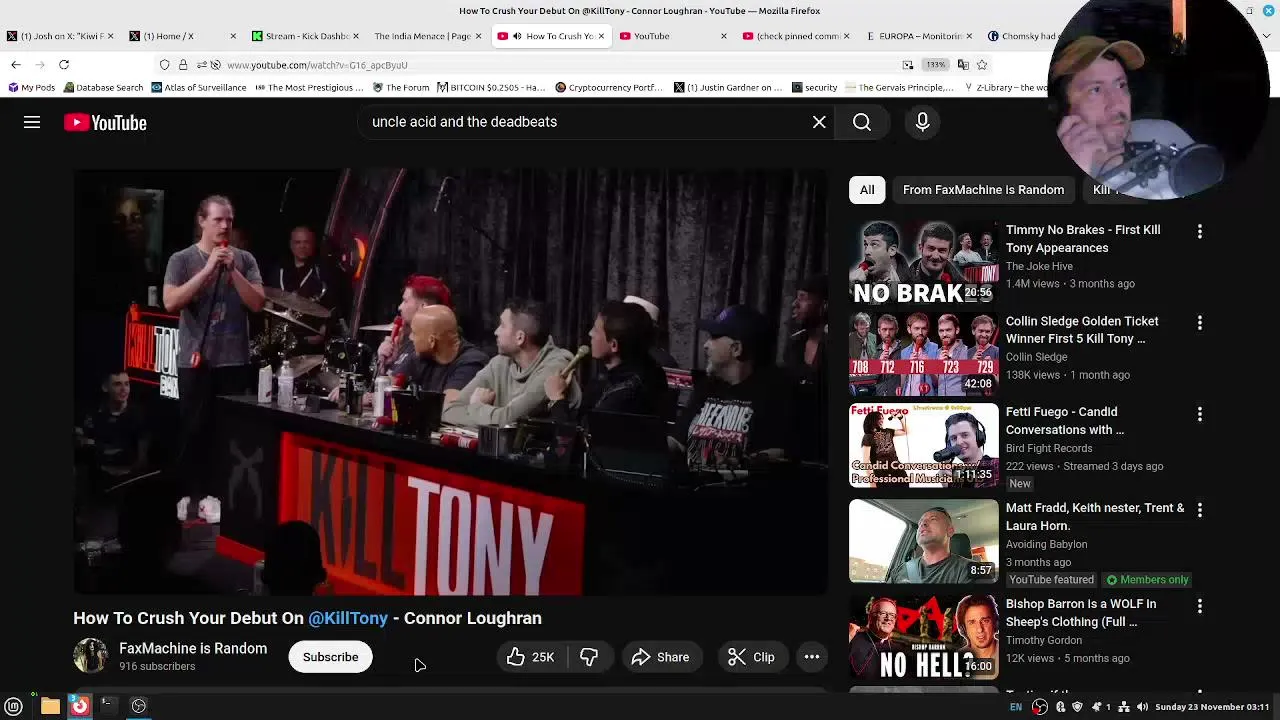
Task: Click Bird Fight Records channel name
Action: tap(1049, 448)
